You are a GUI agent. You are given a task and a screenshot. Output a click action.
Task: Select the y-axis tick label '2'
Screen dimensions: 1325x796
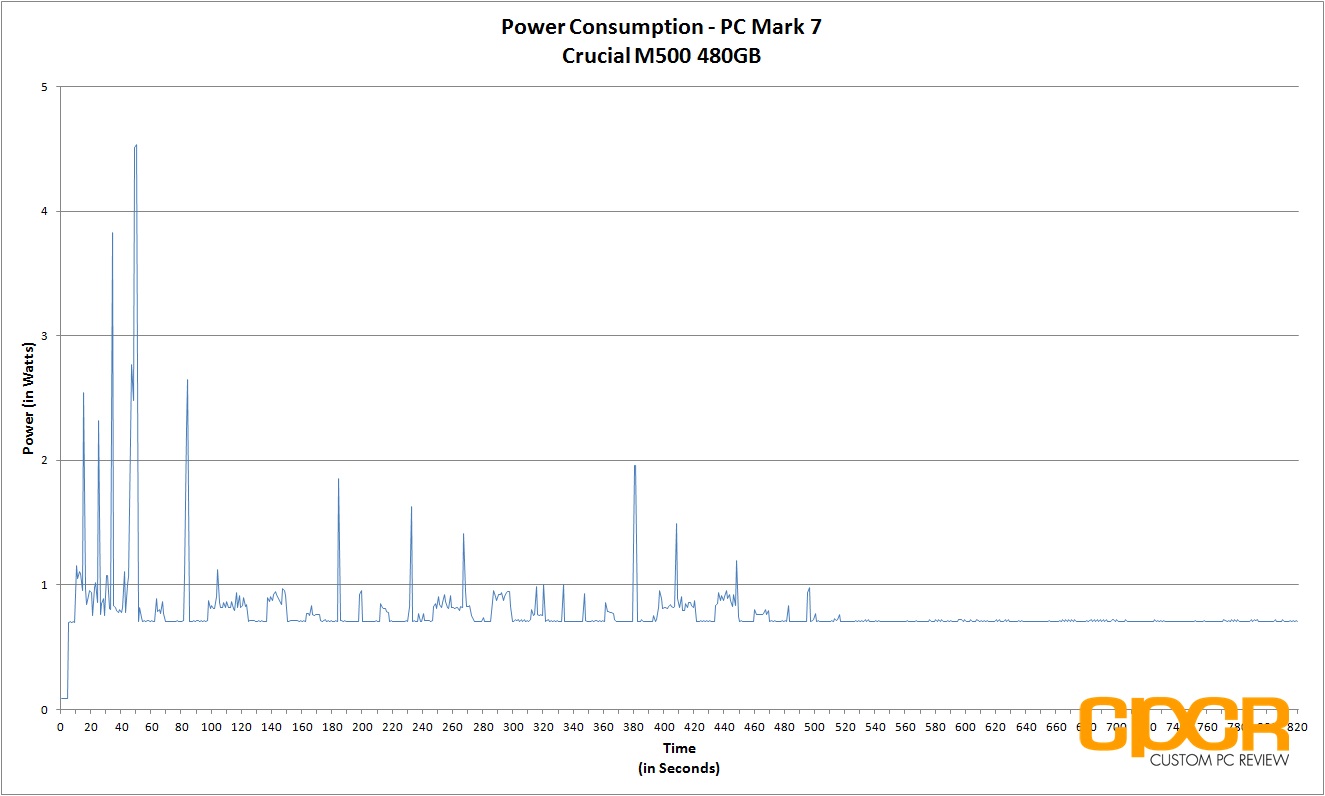point(46,460)
